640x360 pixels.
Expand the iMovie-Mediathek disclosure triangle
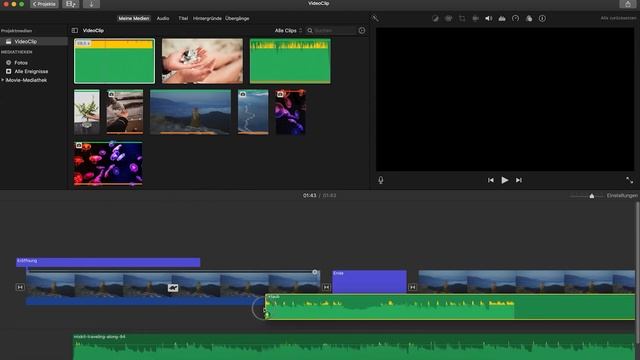click(2, 80)
